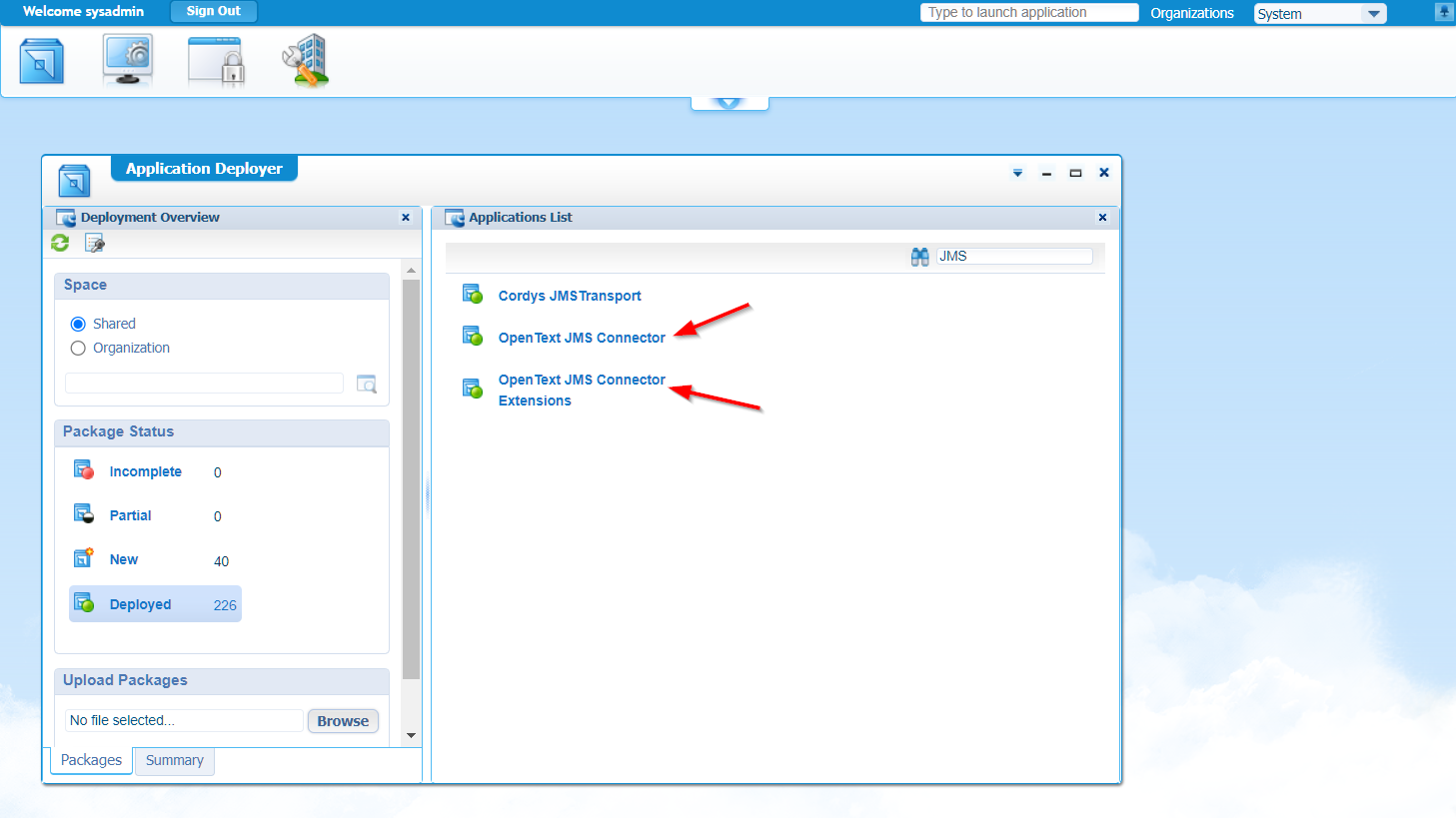Viewport: 1456px width, 818px height.
Task: Click the binoculars search icon
Action: pos(919,257)
